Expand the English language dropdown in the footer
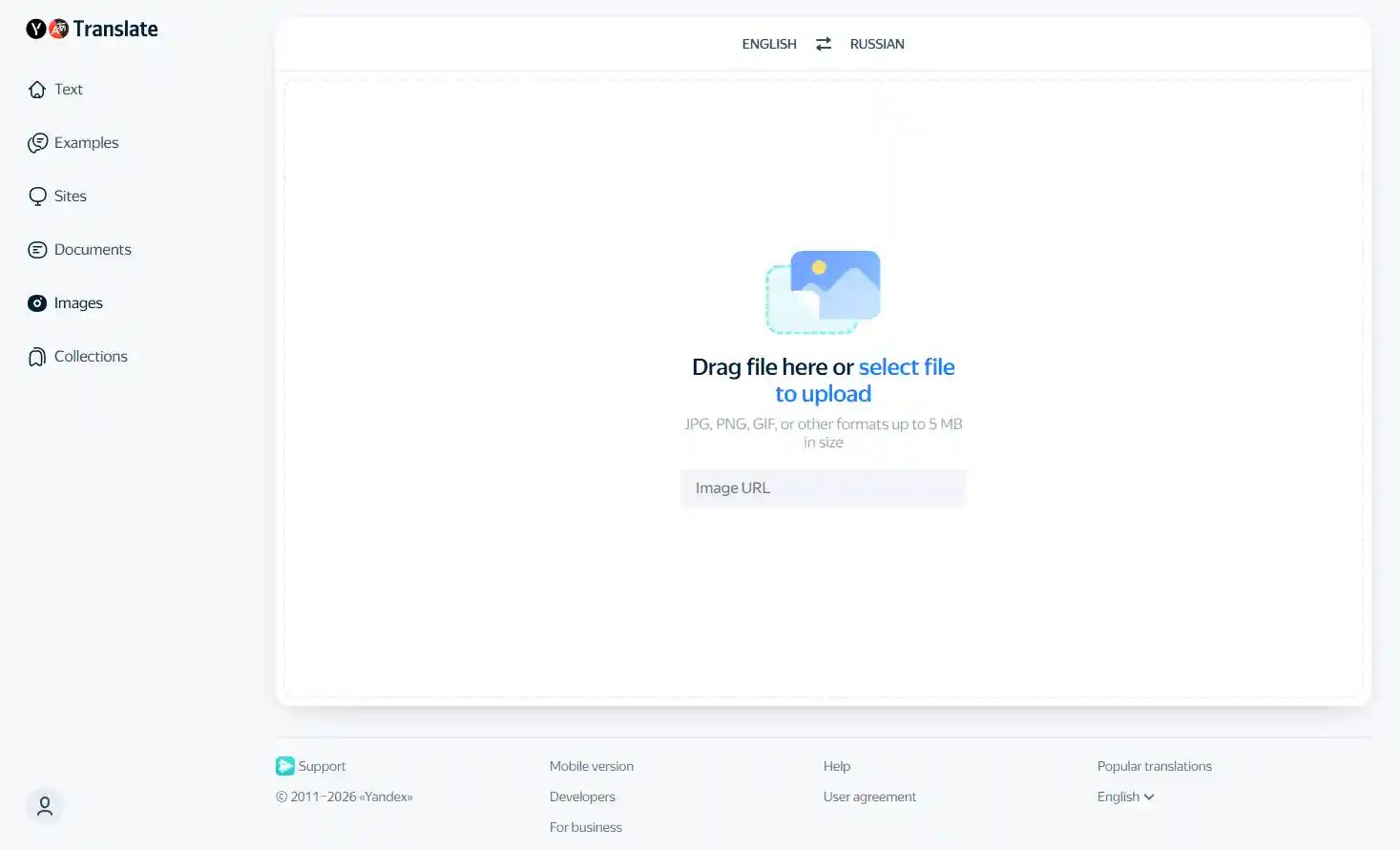 [1124, 797]
